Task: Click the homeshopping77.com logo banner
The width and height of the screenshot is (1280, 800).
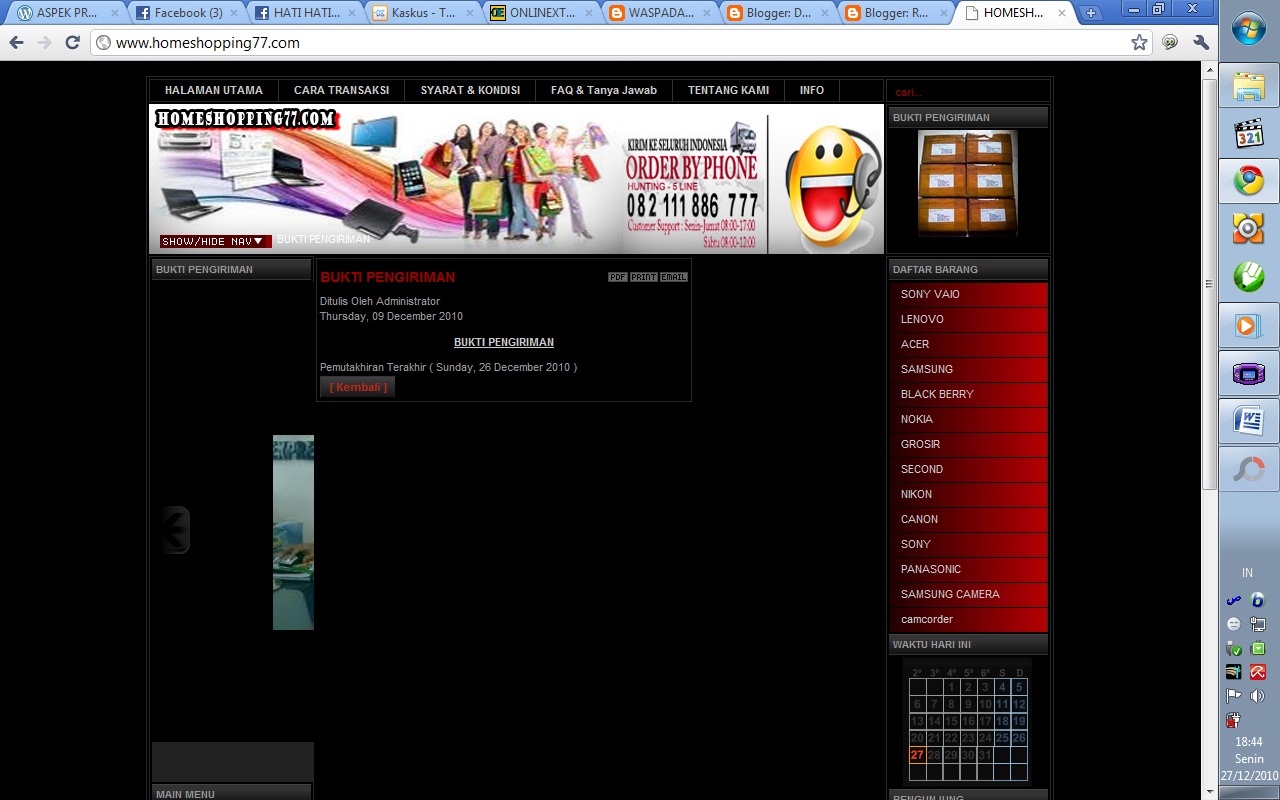Action: pyautogui.click(x=246, y=119)
